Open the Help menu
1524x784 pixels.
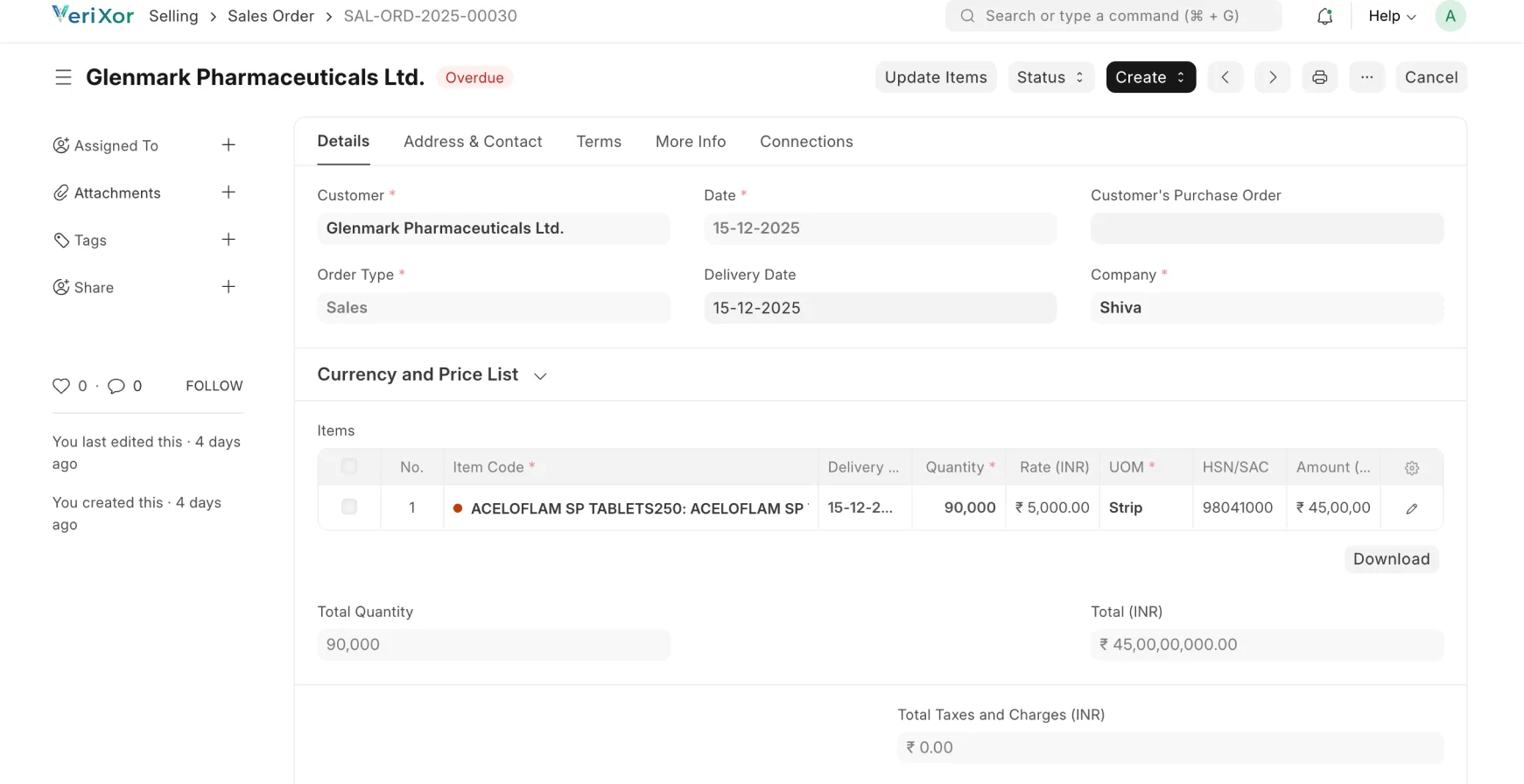[1391, 16]
